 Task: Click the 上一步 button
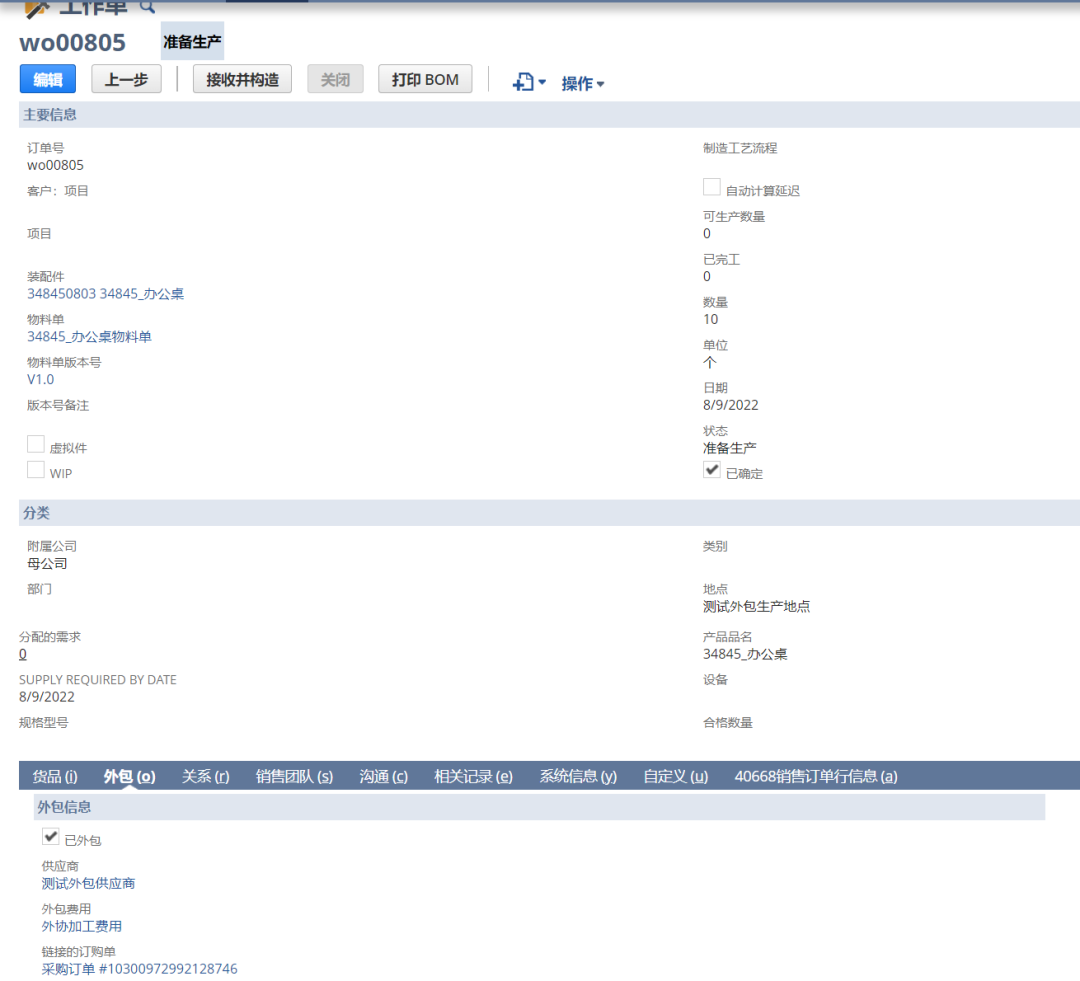126,79
